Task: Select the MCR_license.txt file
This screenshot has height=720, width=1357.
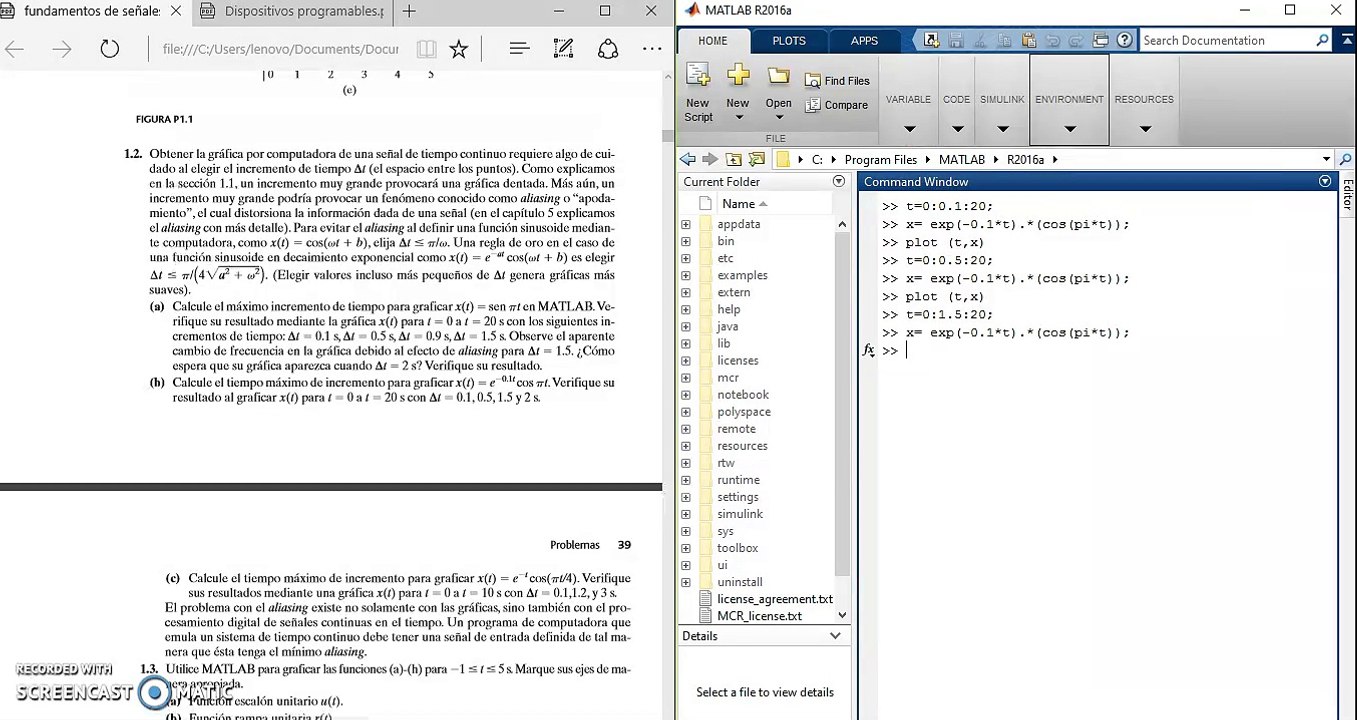Action: point(759,616)
